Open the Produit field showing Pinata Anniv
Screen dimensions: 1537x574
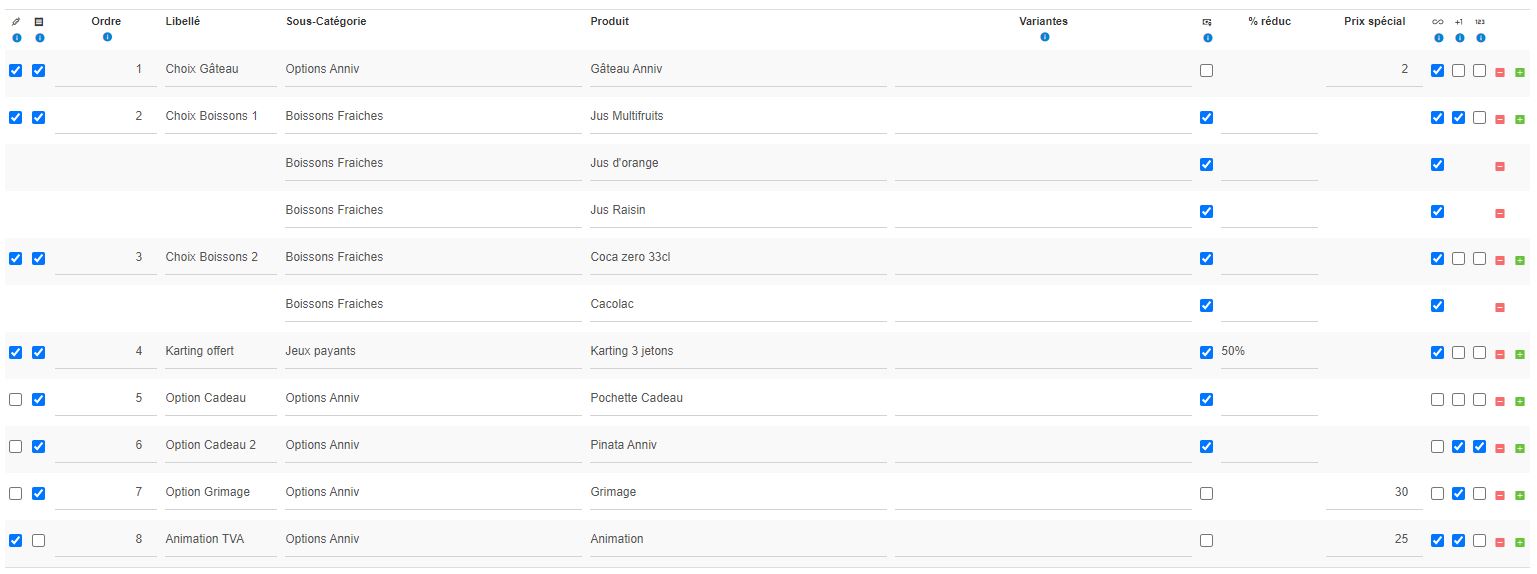click(x=738, y=445)
